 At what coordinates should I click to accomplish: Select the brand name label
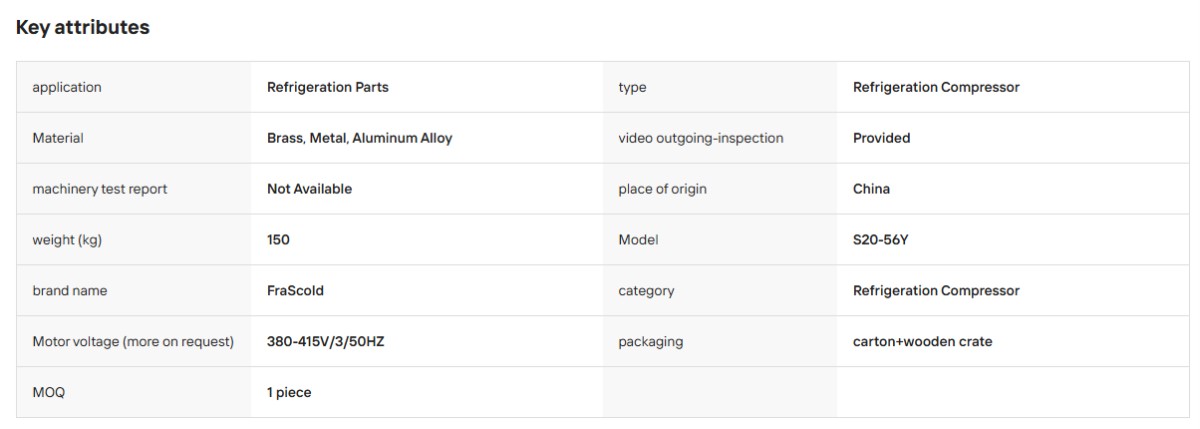pos(70,291)
